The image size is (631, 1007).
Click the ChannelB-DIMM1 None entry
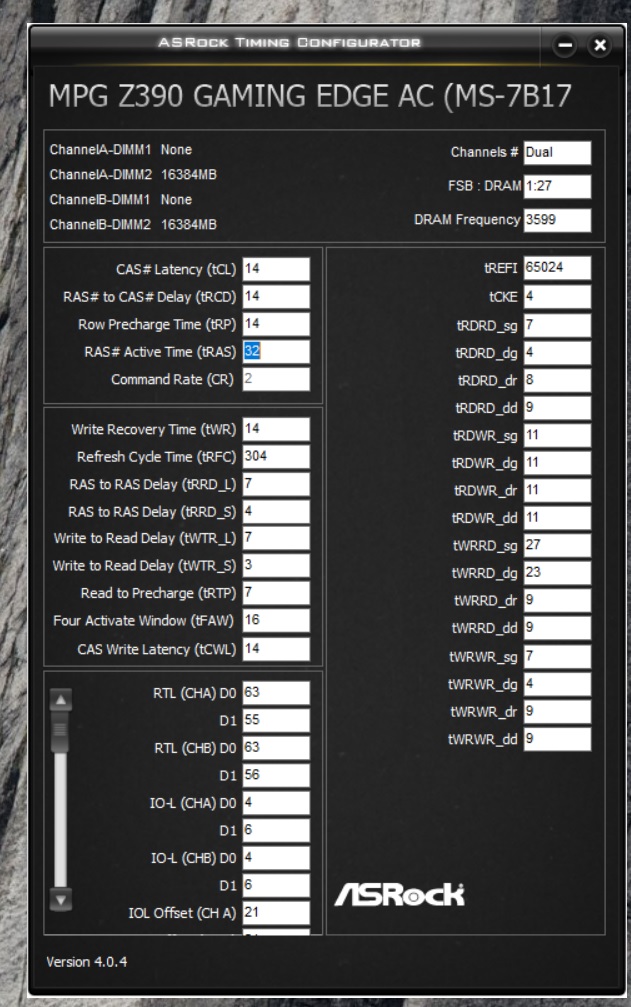[x=121, y=200]
